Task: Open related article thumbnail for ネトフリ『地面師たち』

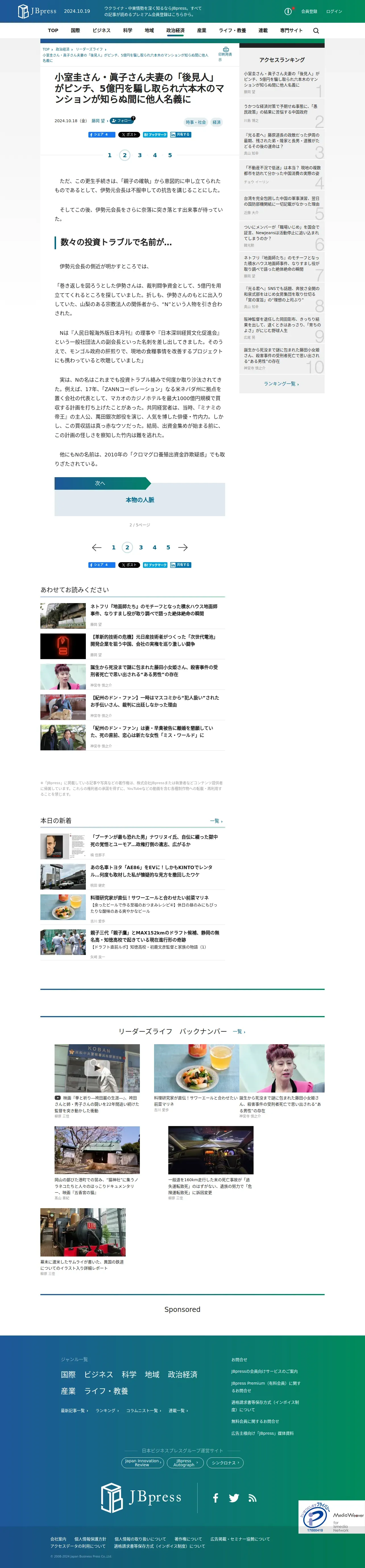Action: tap(63, 616)
